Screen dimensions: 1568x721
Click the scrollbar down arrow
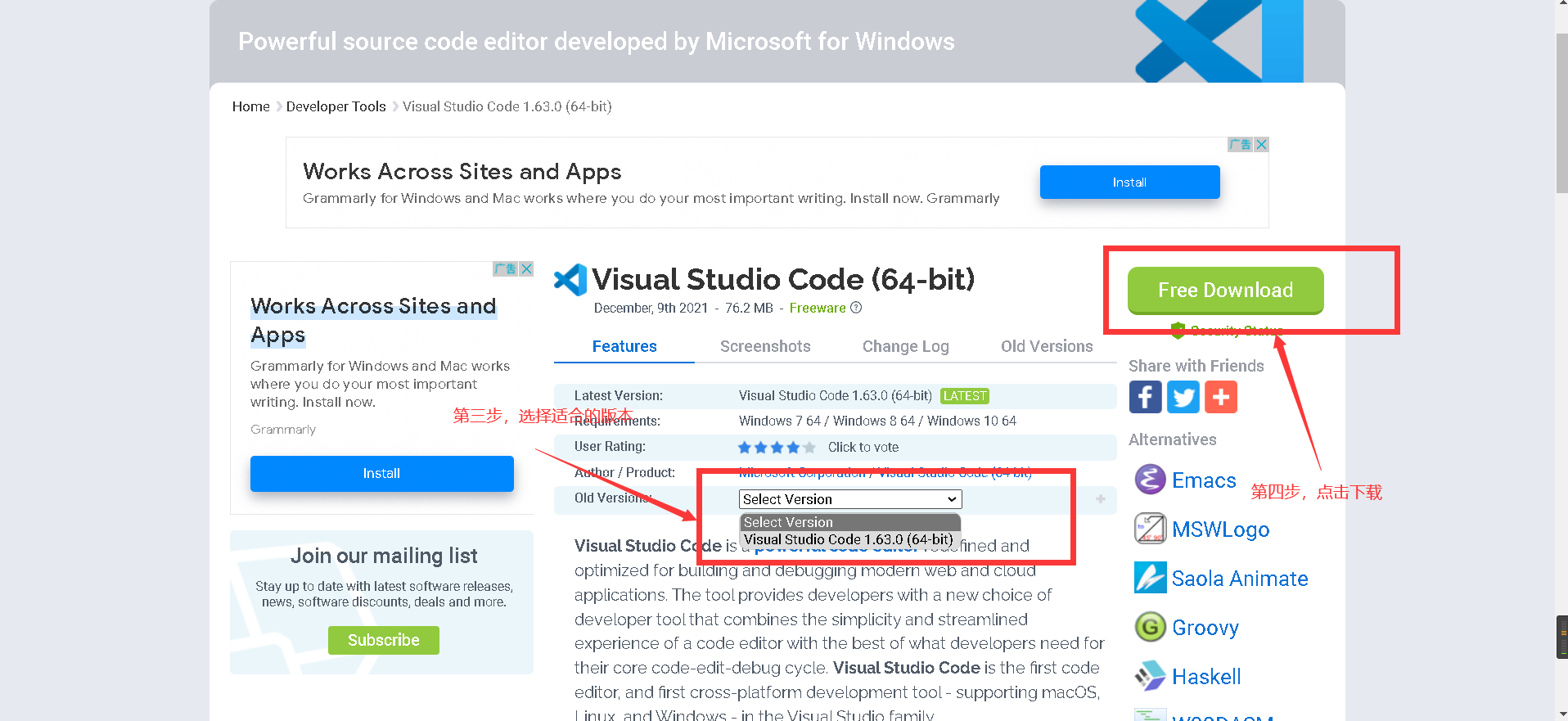[x=1561, y=714]
